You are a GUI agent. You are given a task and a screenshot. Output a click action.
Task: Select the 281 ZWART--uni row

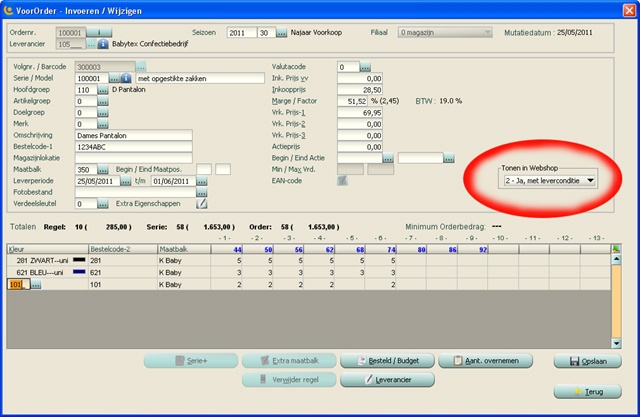pos(309,260)
